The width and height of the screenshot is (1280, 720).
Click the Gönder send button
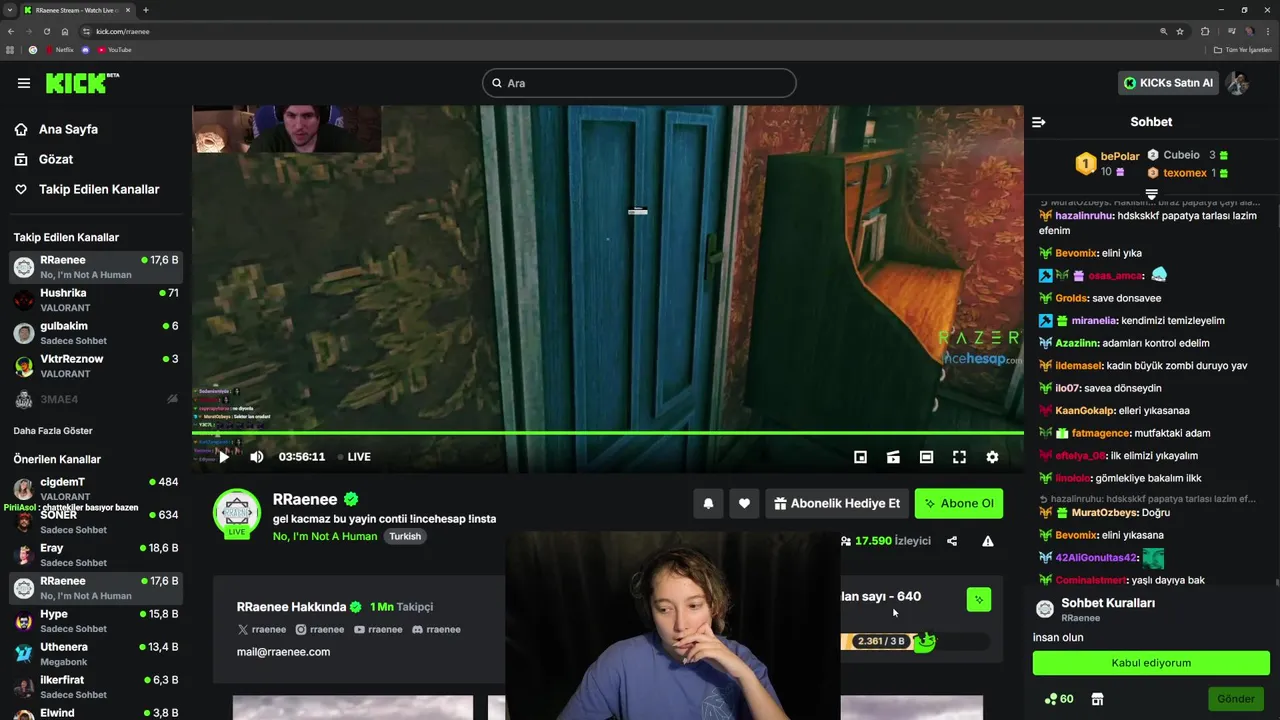(1236, 699)
